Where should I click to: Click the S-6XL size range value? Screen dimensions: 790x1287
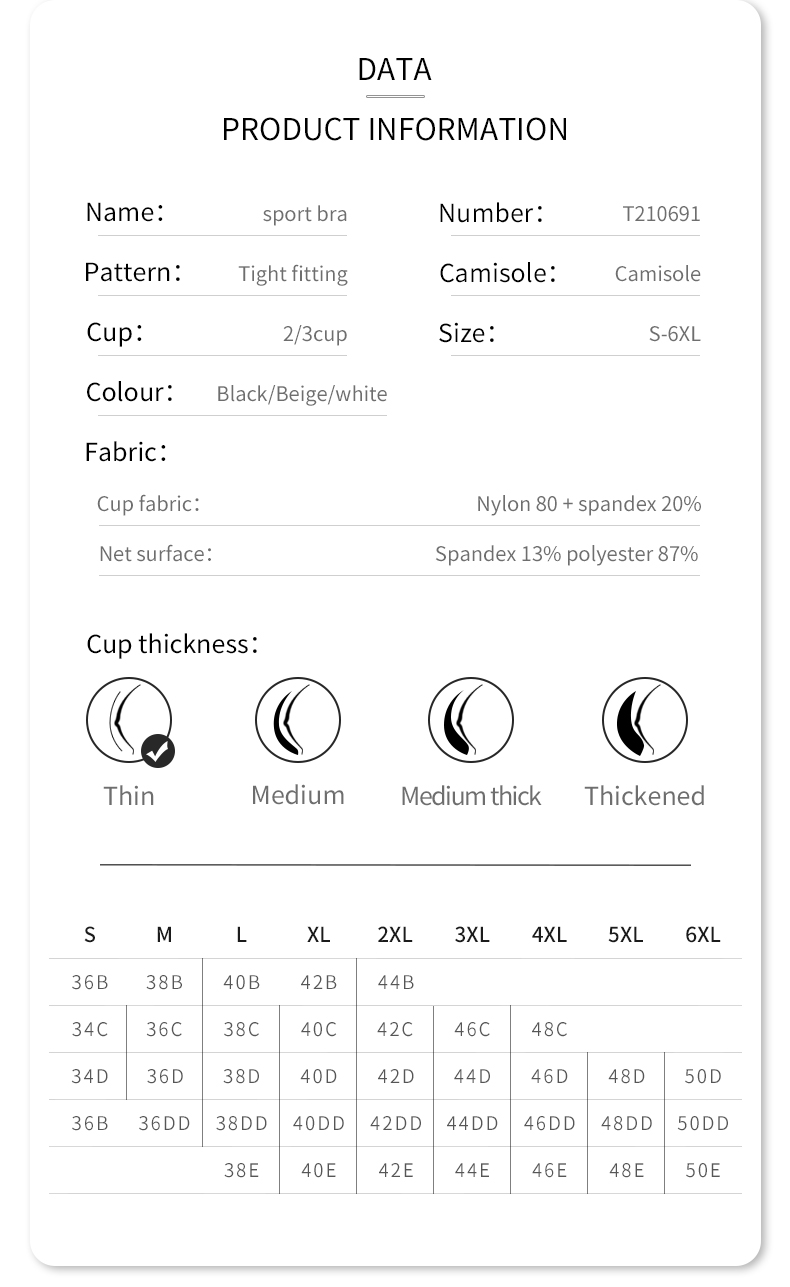click(x=674, y=334)
